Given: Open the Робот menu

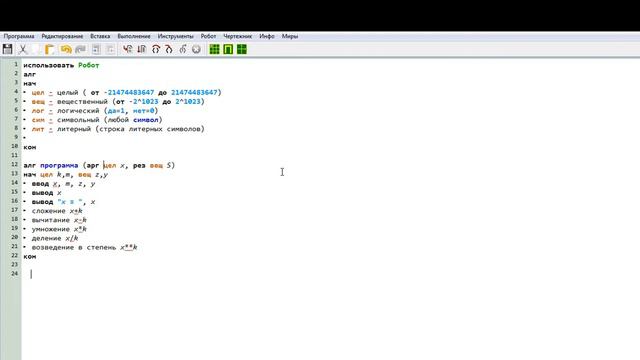Looking at the screenshot, I should tap(208, 36).
